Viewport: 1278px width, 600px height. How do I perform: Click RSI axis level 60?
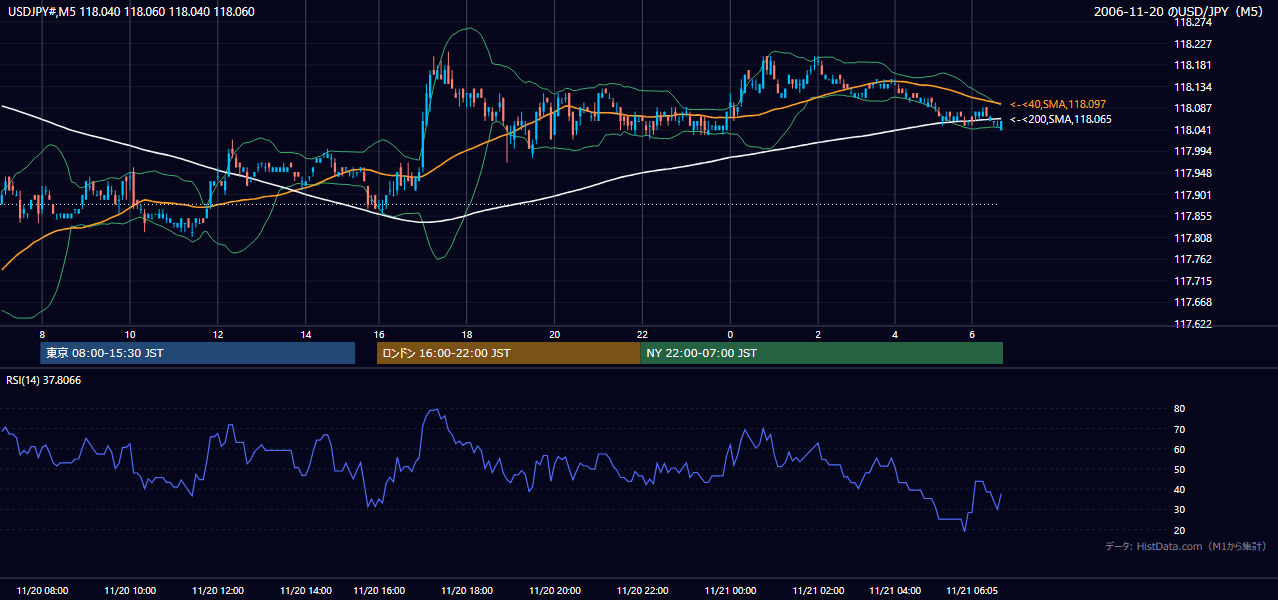tap(1180, 449)
